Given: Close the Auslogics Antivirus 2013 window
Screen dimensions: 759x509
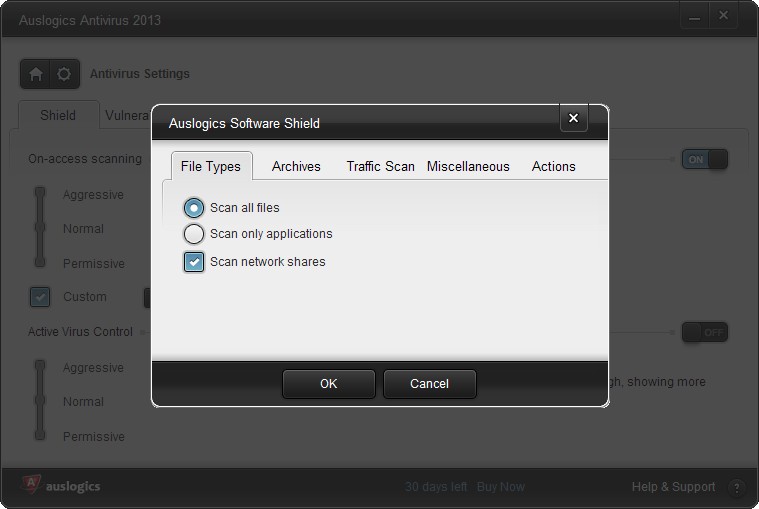Looking at the screenshot, I should [723, 16].
